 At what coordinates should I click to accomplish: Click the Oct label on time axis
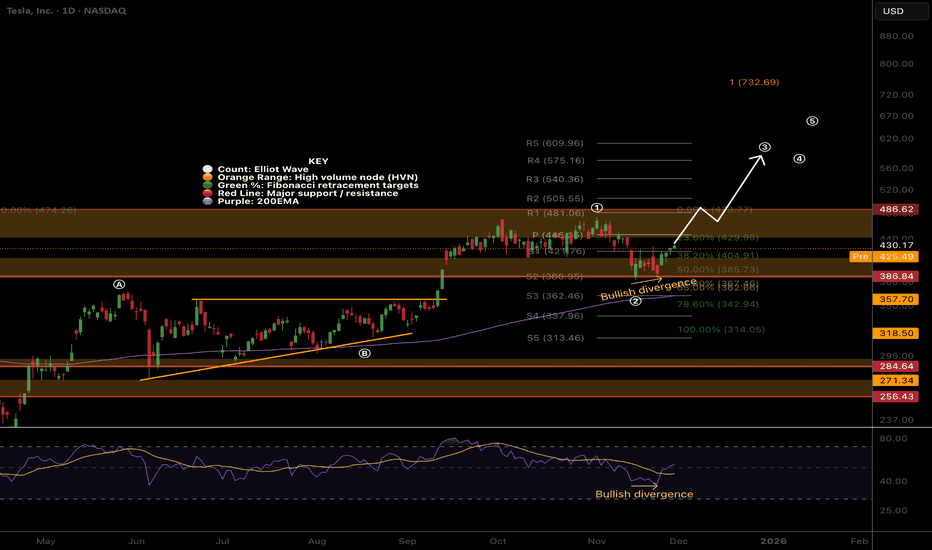coord(497,540)
